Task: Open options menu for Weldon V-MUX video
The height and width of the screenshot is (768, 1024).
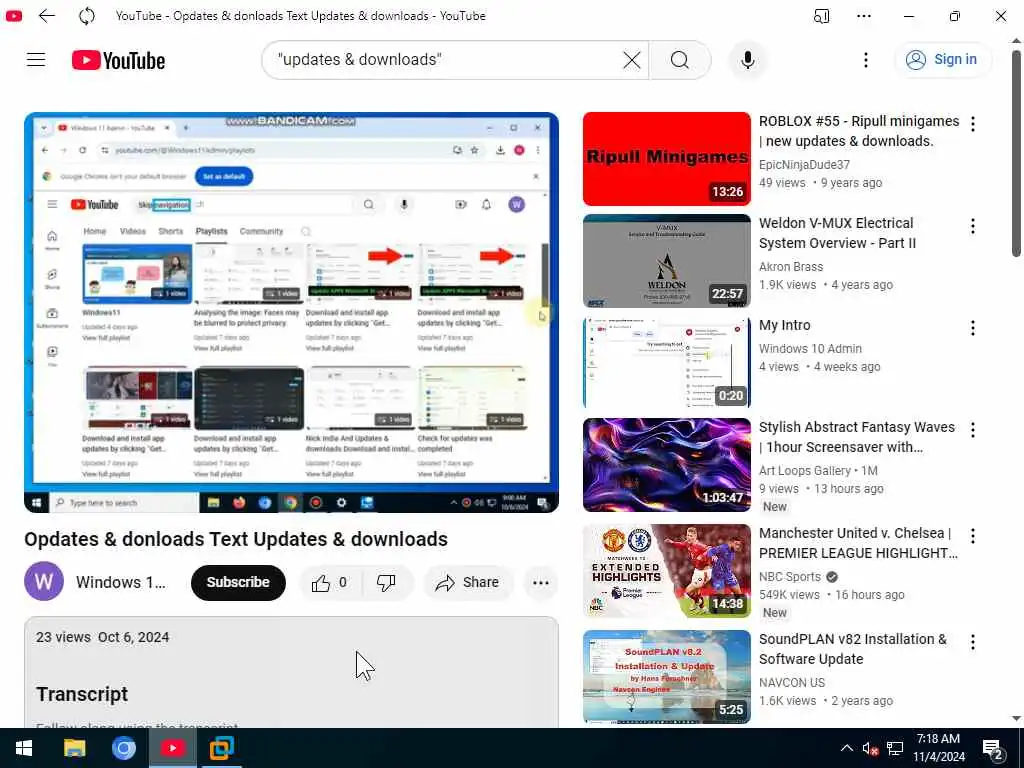Action: (973, 226)
